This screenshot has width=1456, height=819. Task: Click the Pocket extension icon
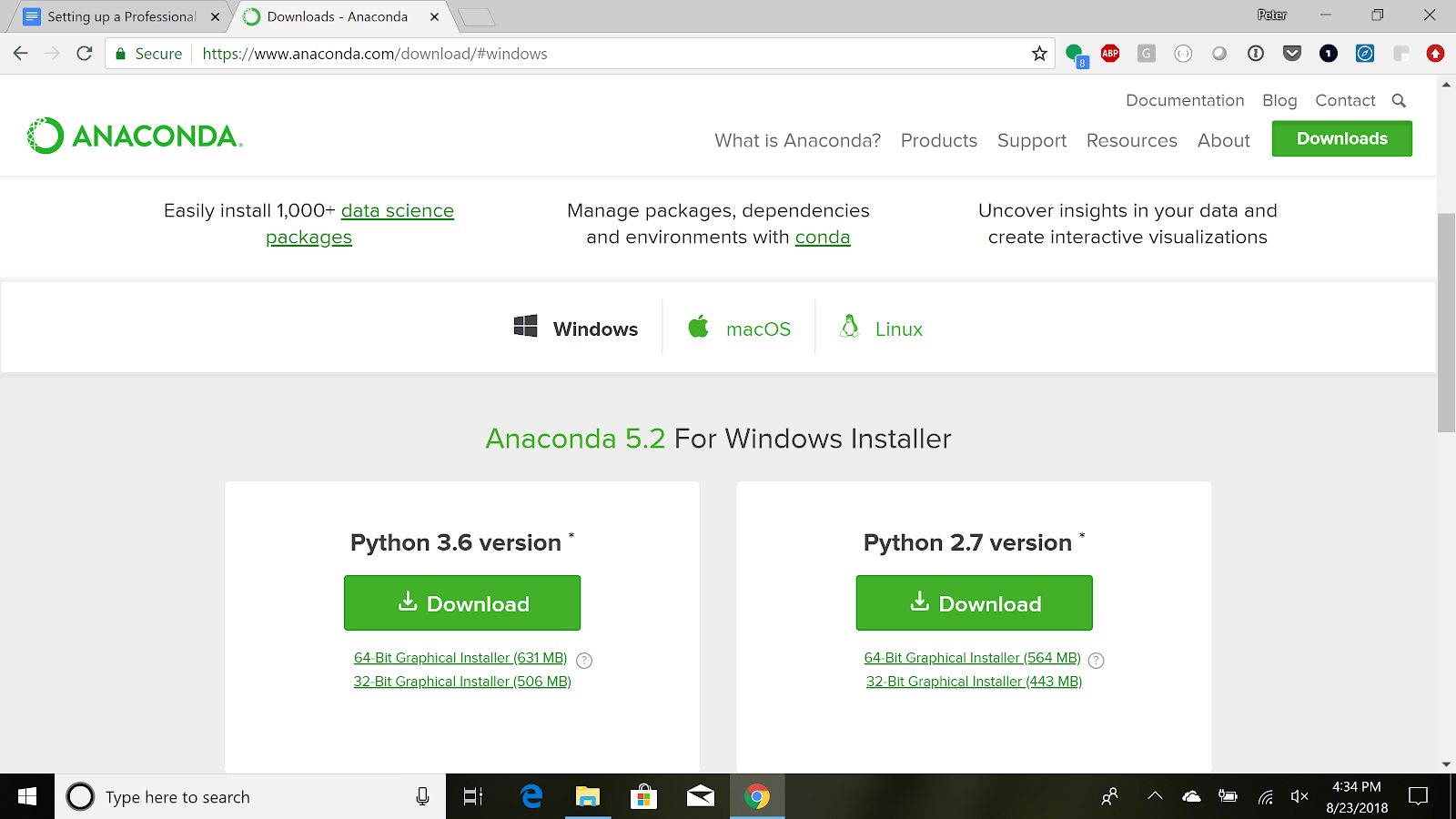1292,54
